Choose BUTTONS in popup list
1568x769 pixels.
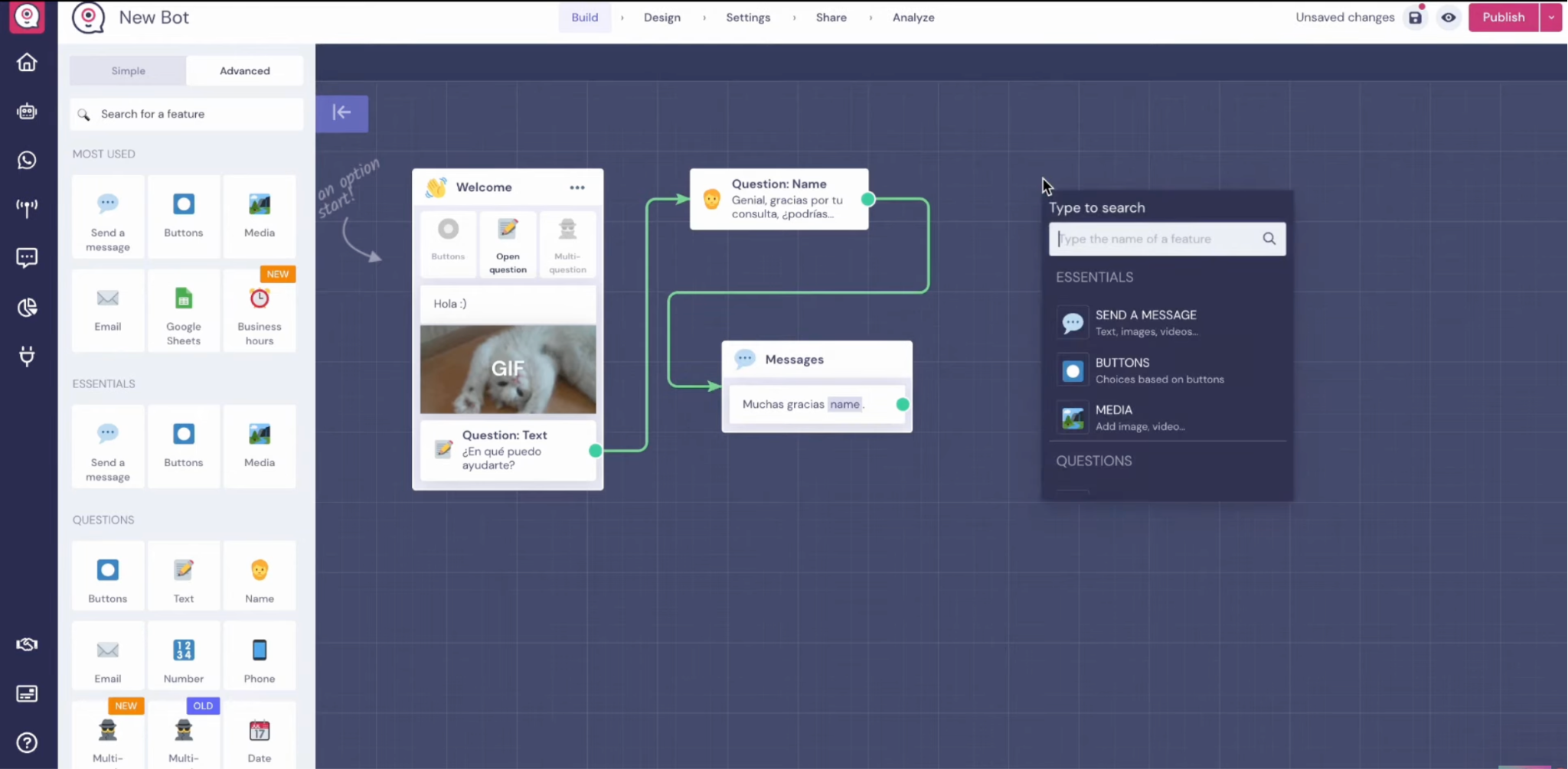coord(1168,370)
